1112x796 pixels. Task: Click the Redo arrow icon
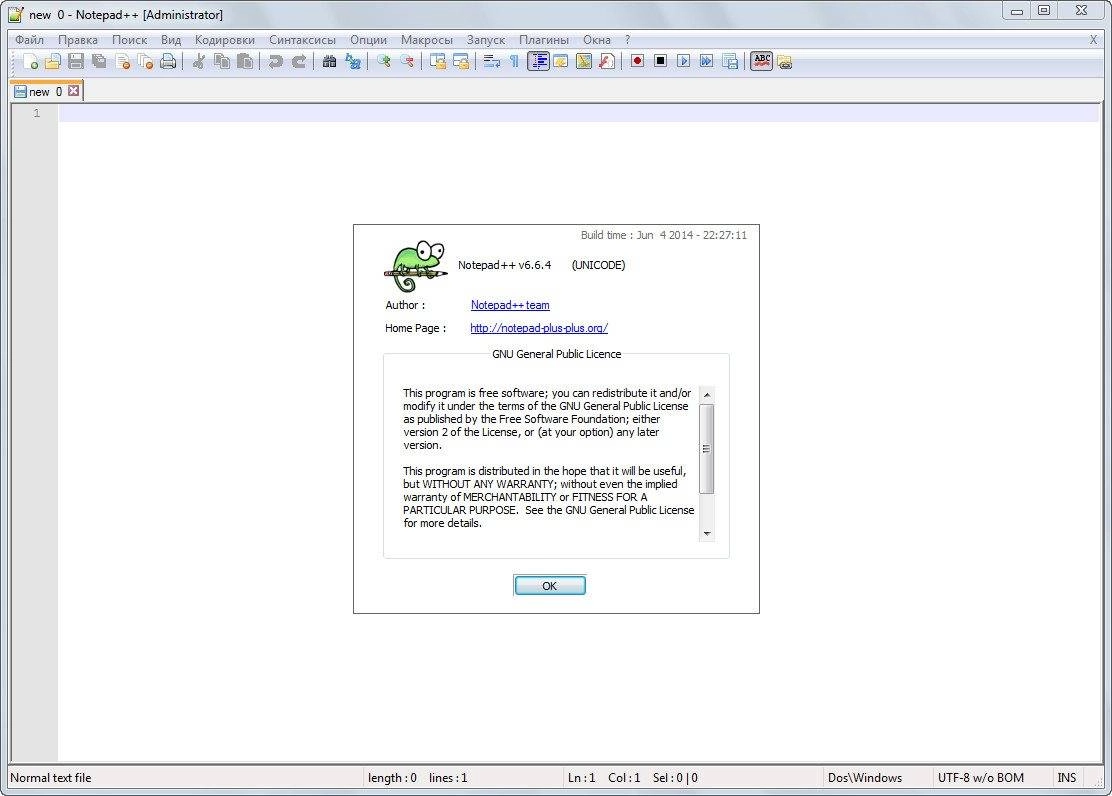pos(299,62)
